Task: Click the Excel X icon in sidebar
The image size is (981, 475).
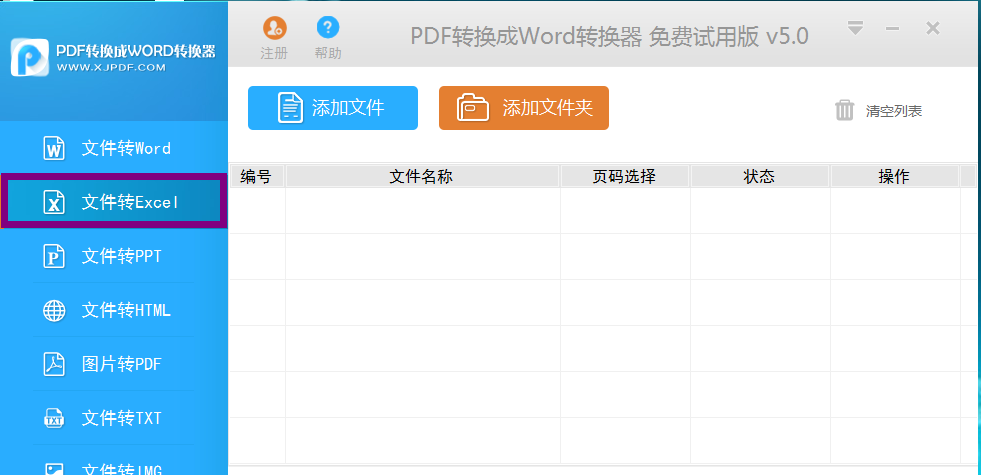Action: pos(54,202)
